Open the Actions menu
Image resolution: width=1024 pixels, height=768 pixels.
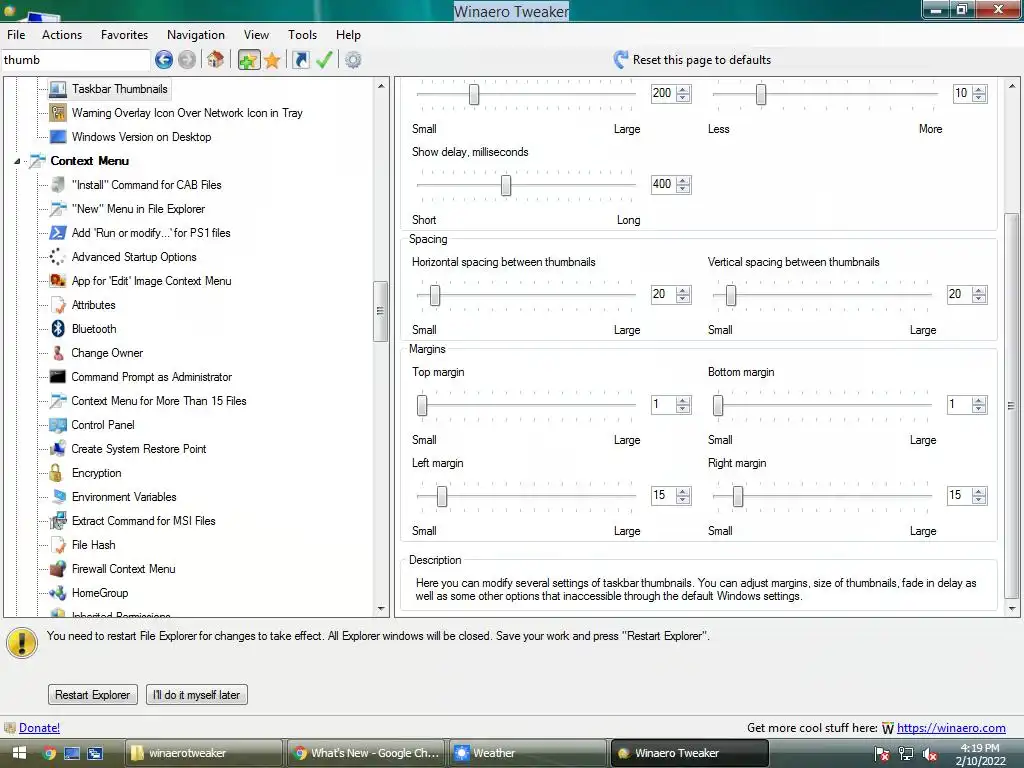62,35
